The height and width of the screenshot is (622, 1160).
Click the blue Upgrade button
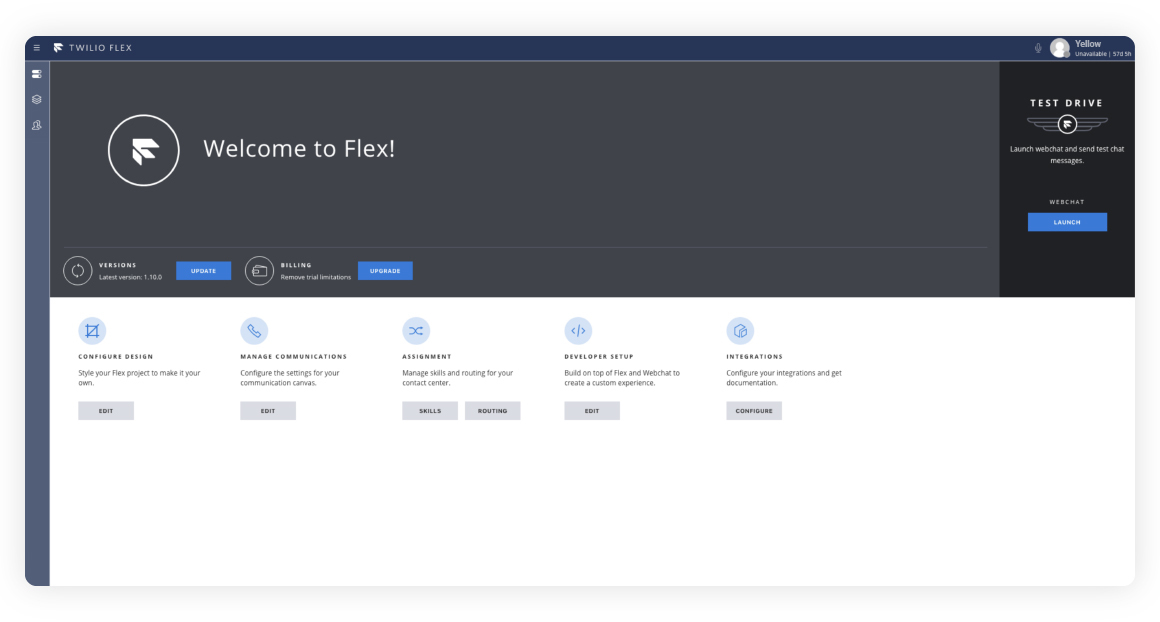385,271
